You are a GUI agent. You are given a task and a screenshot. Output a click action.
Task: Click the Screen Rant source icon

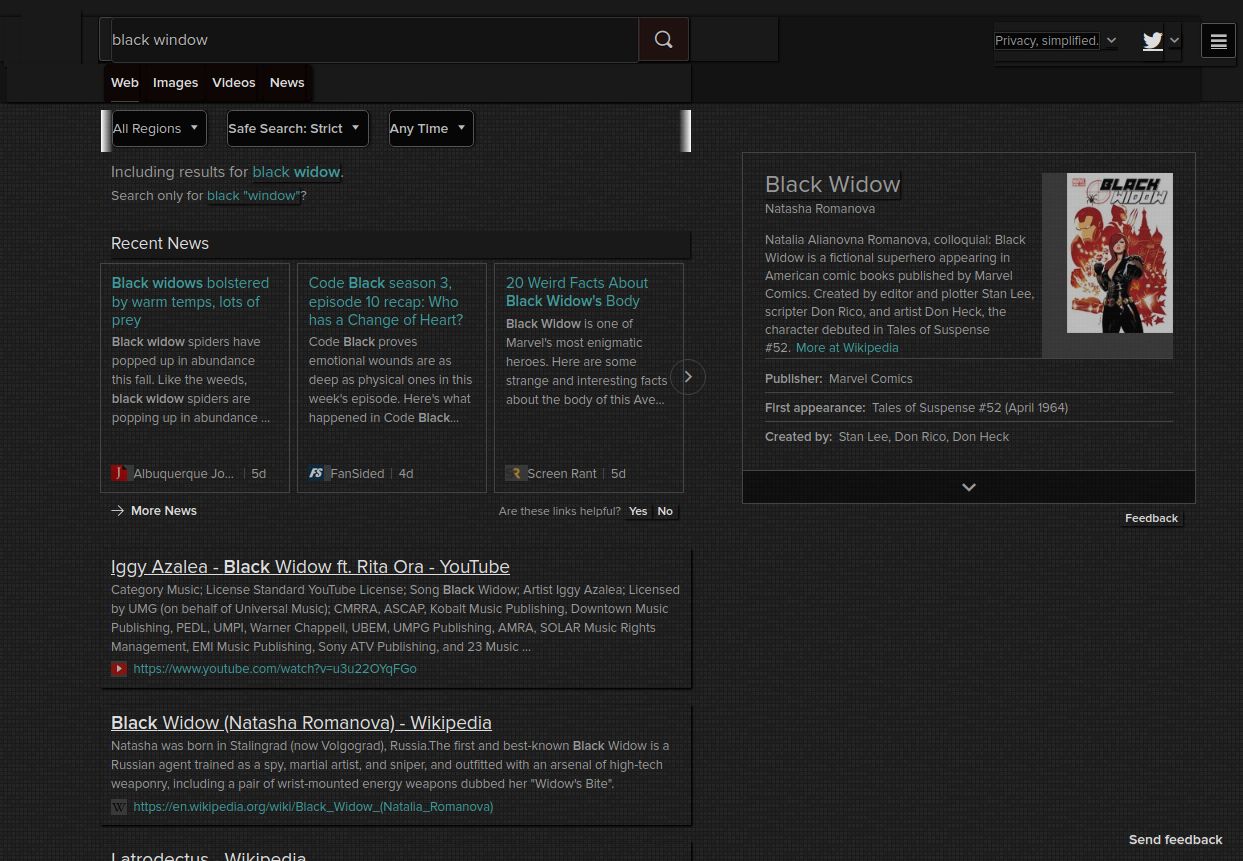[x=515, y=473]
